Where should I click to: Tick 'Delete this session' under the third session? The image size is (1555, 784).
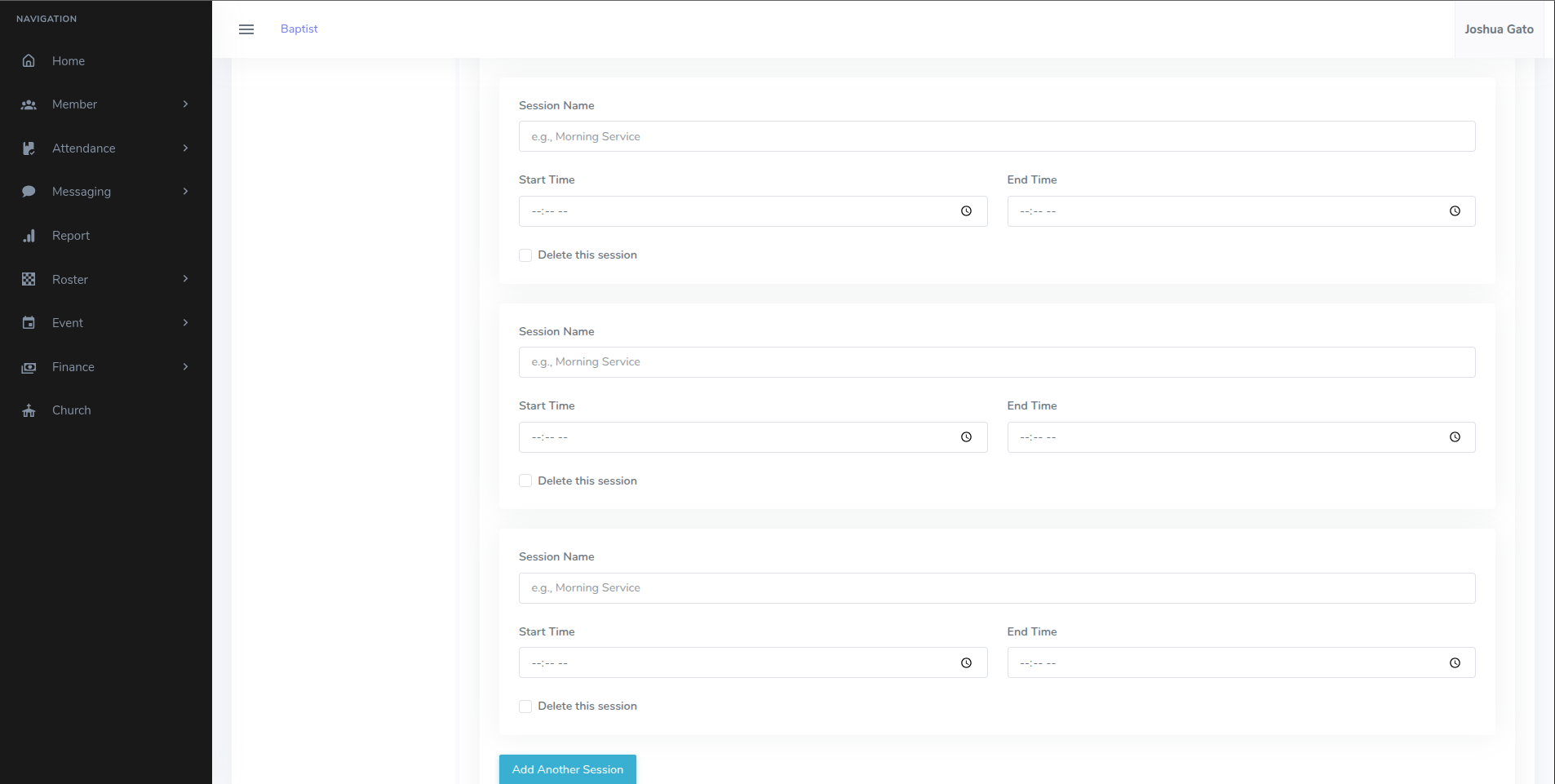[525, 706]
